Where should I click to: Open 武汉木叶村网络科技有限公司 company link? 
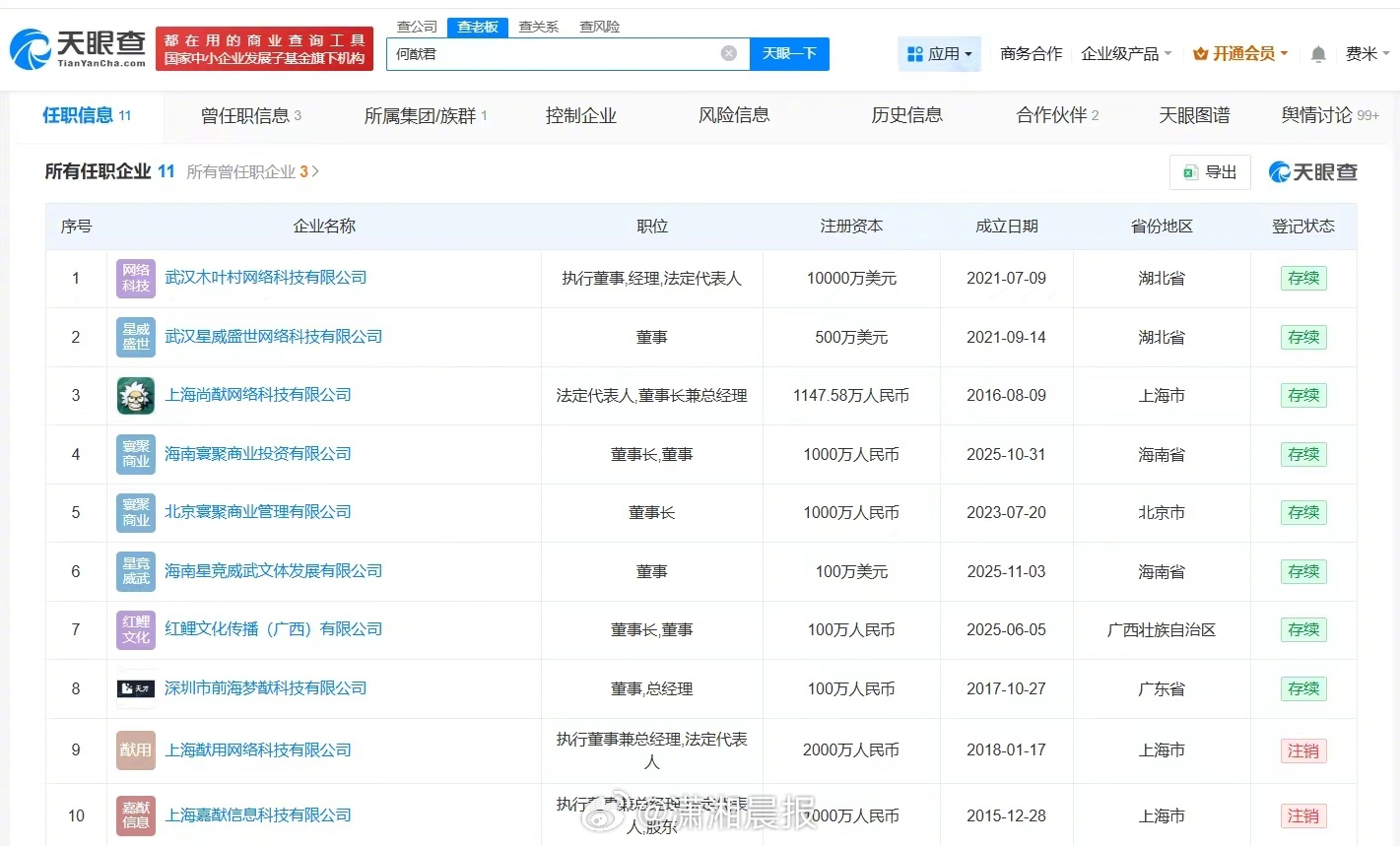click(x=266, y=278)
